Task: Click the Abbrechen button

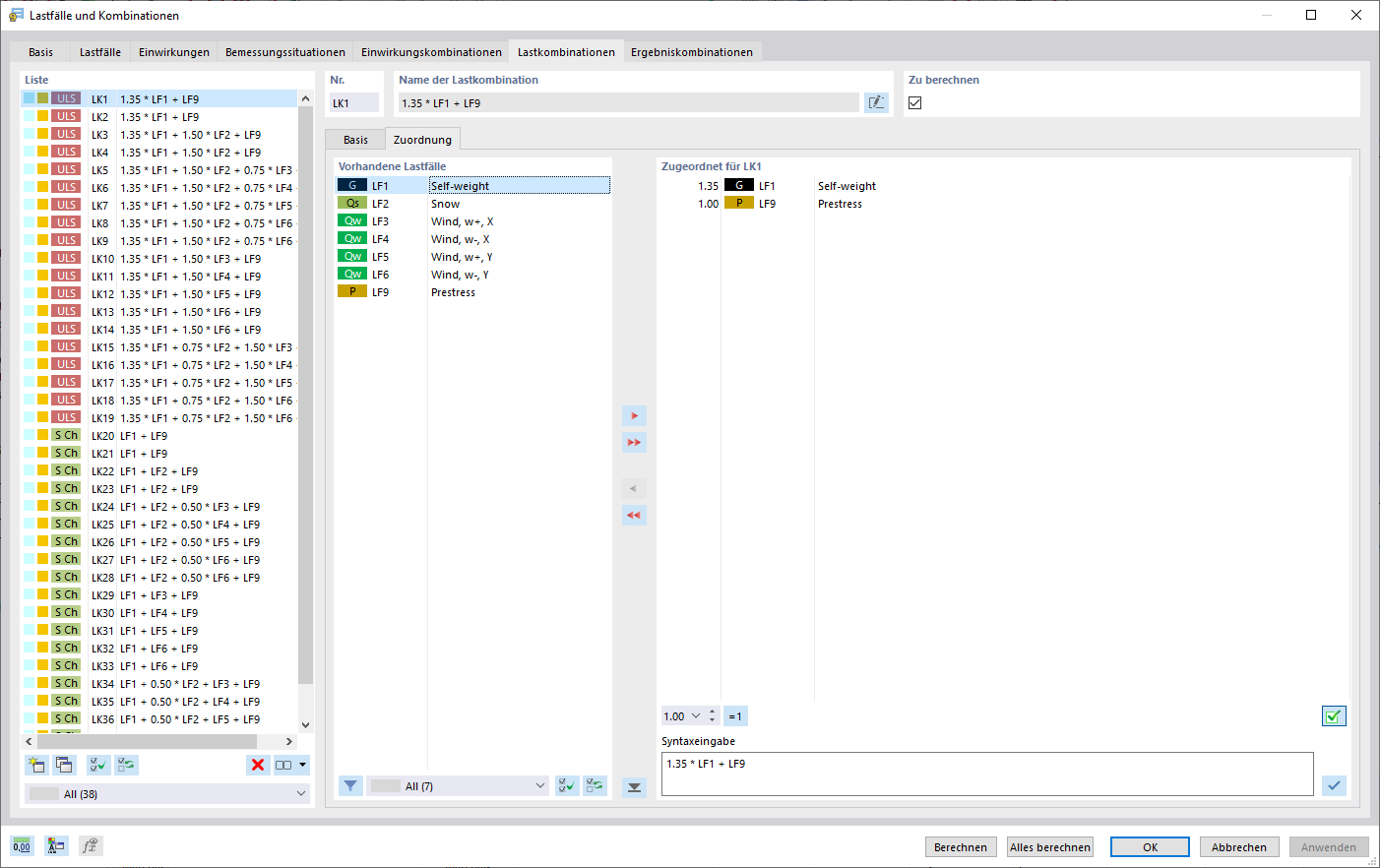Action: point(1239,847)
